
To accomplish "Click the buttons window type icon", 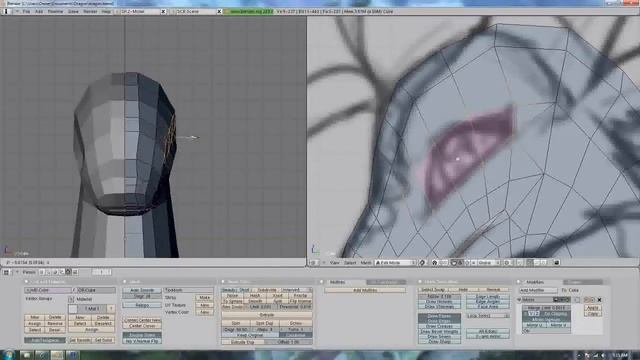I will (7, 272).
